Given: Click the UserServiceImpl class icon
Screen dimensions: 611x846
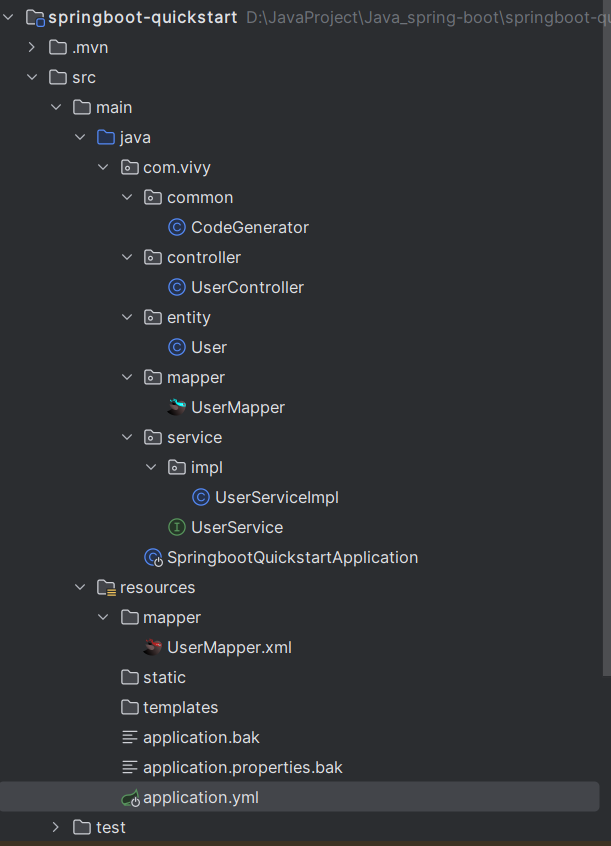Looking at the screenshot, I should tap(201, 497).
